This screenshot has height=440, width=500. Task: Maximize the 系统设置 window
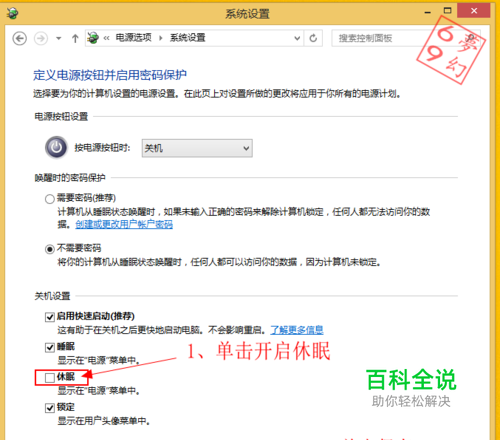pyautogui.click(x=447, y=11)
